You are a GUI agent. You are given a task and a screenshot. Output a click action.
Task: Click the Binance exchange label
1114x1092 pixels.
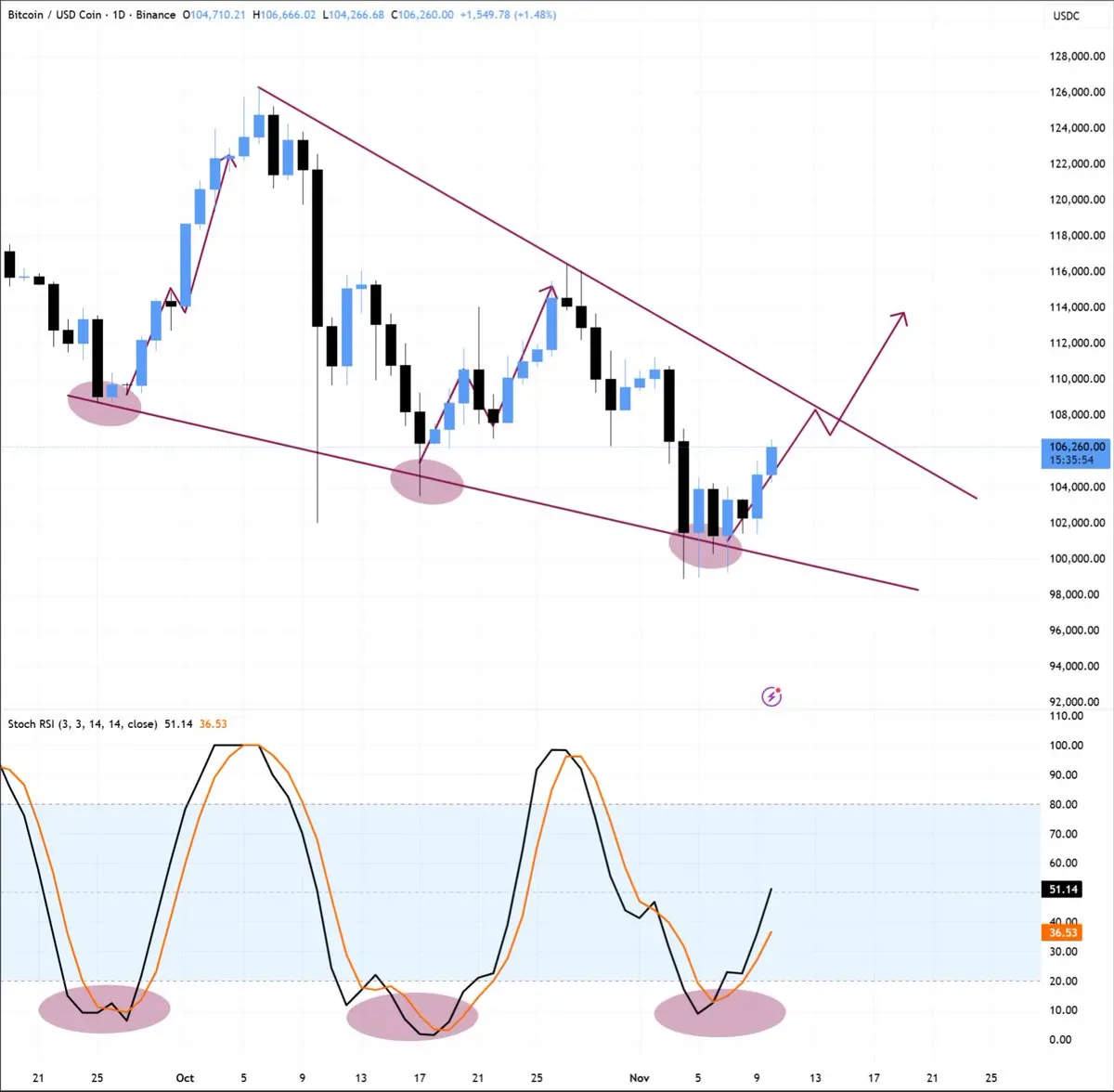tap(155, 15)
